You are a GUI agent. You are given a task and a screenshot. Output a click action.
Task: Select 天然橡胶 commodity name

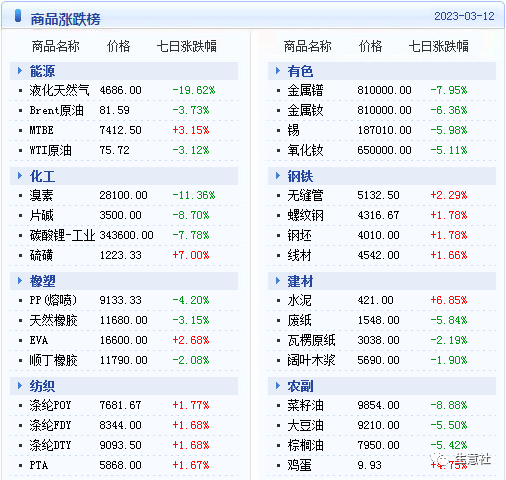point(53,320)
